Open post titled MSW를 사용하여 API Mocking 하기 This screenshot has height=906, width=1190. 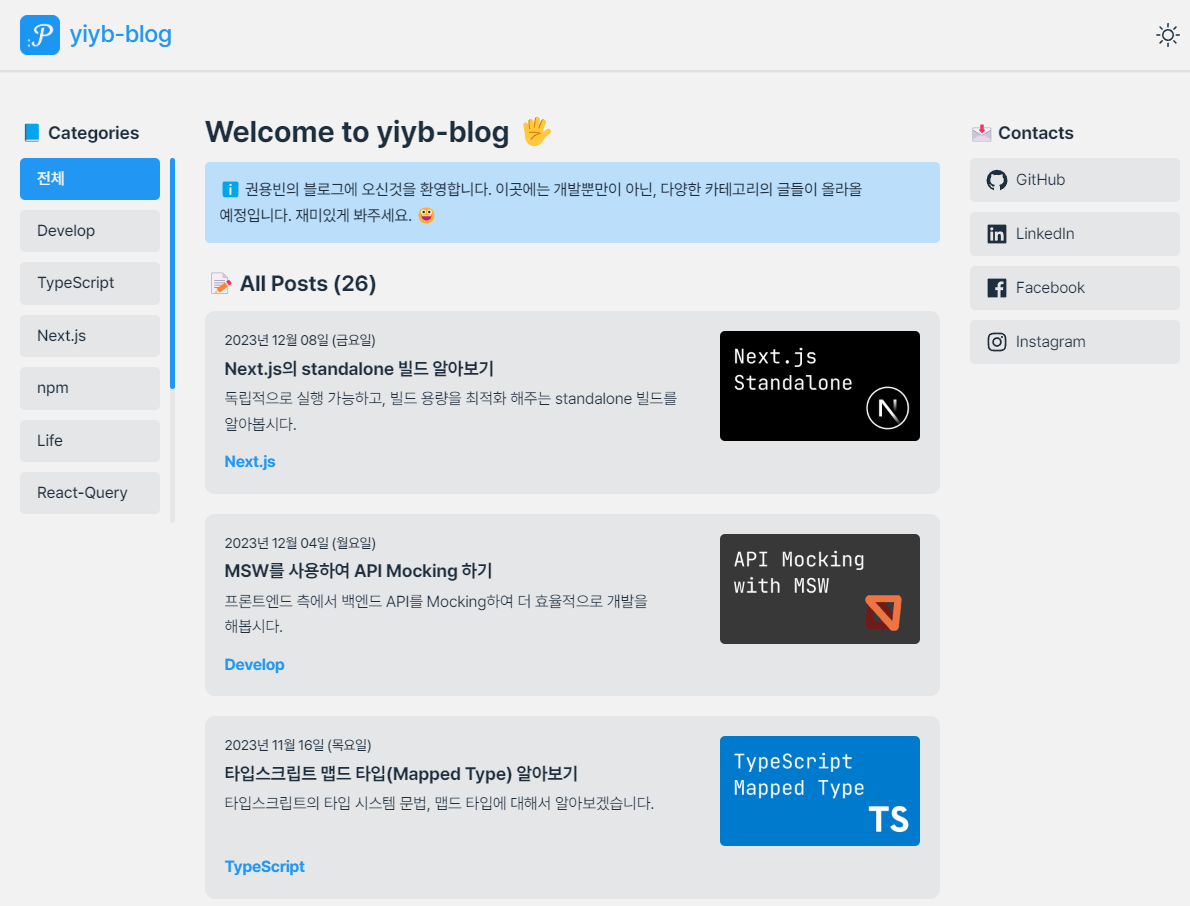[358, 571]
